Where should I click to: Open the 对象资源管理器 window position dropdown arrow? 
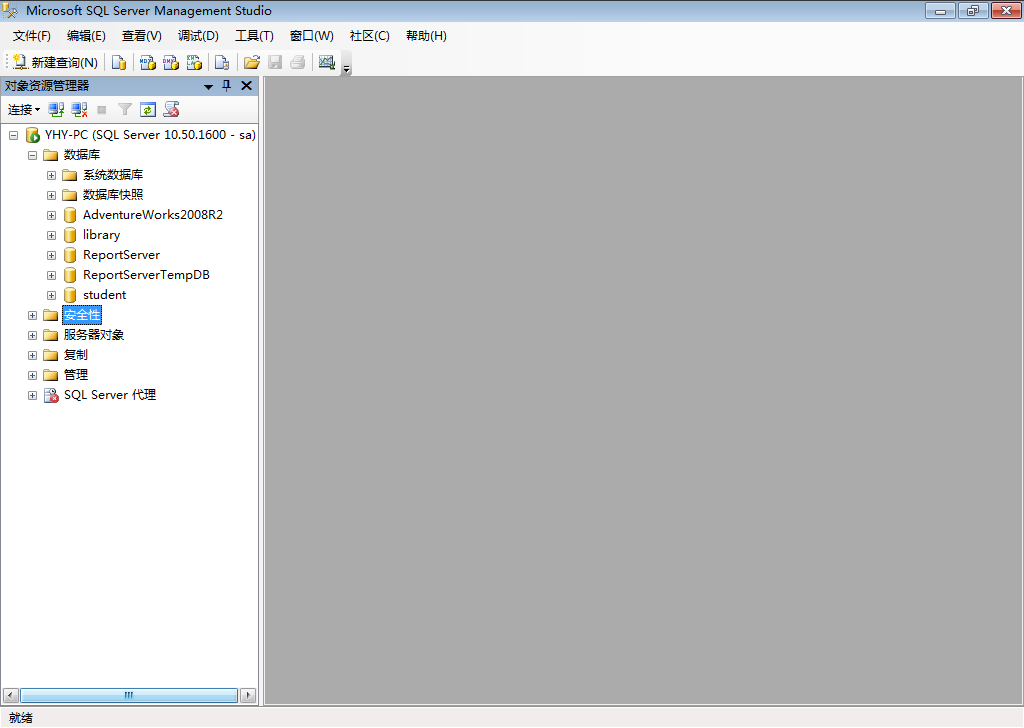(208, 86)
